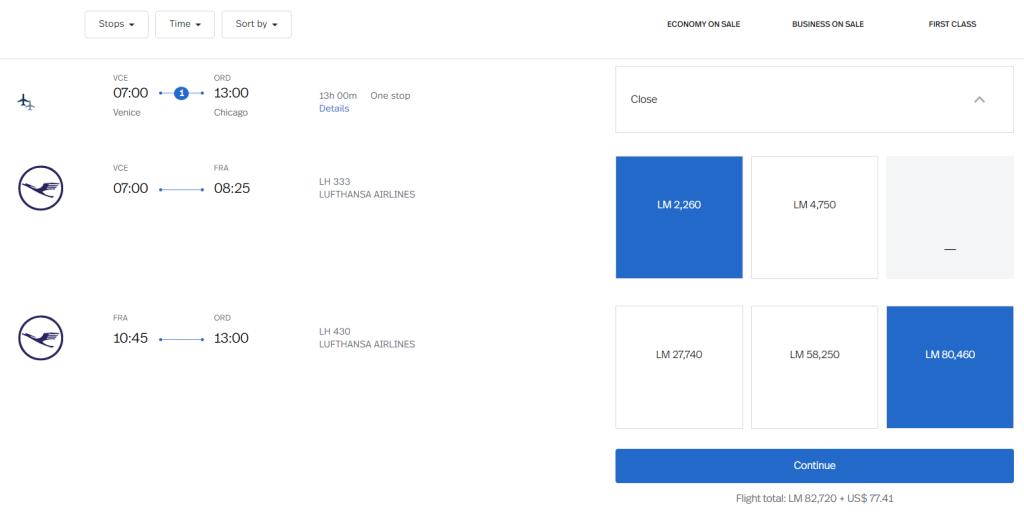The width and height of the screenshot is (1024, 512).
Task: Click the unavailable first class cell for LH 333
Action: pyautogui.click(x=950, y=217)
